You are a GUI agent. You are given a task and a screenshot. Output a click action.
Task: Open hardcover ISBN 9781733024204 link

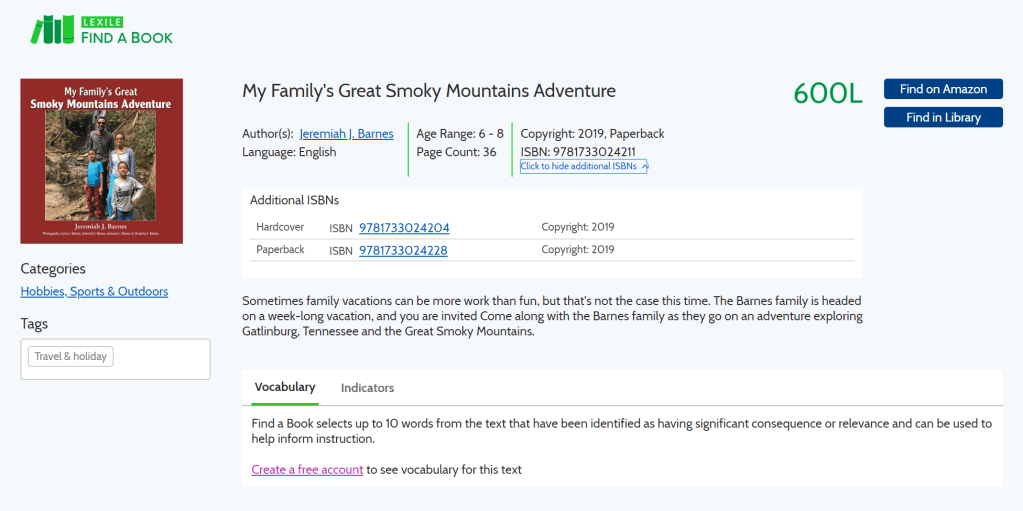(404, 228)
